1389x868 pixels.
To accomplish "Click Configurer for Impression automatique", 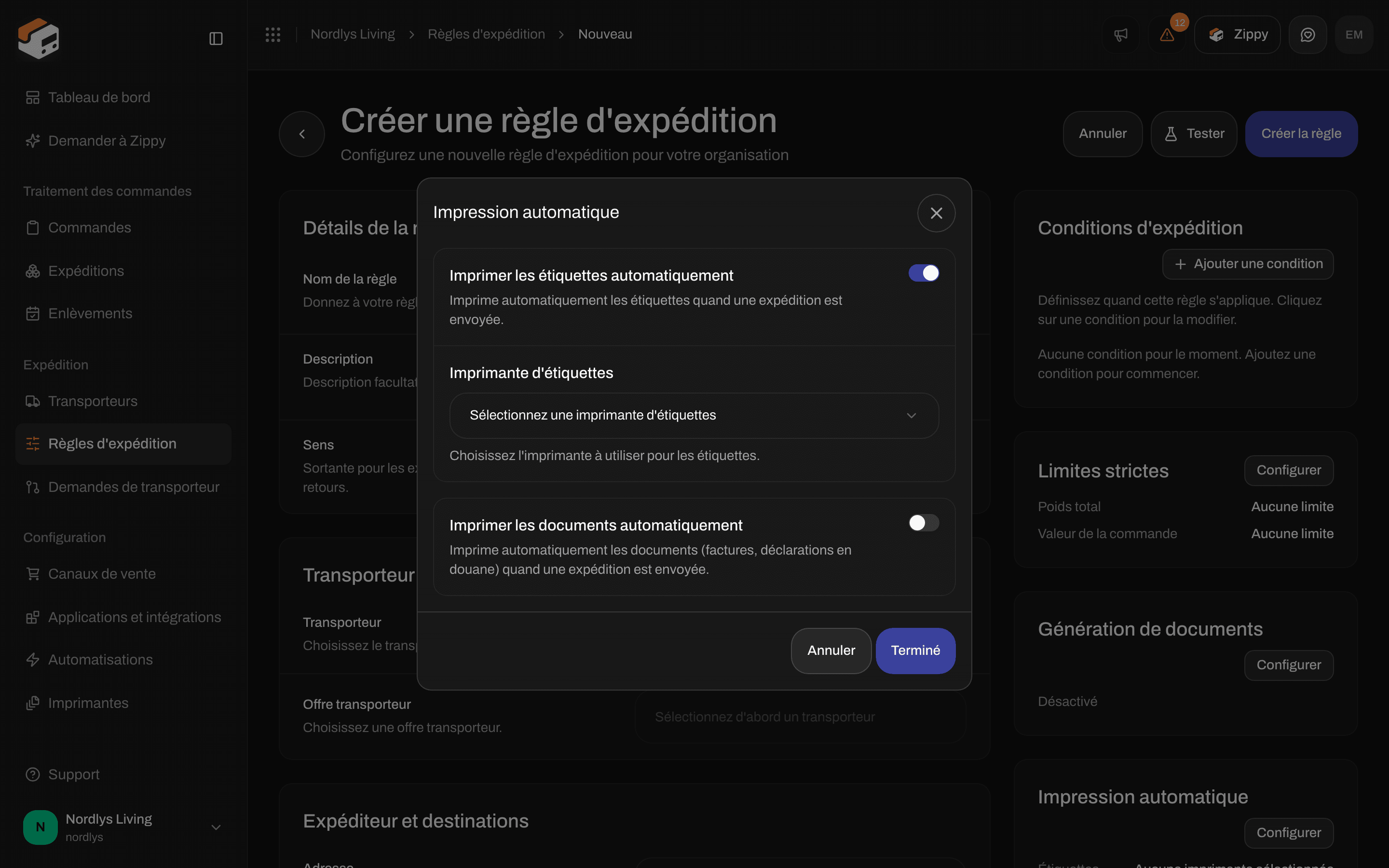I will (x=1289, y=832).
